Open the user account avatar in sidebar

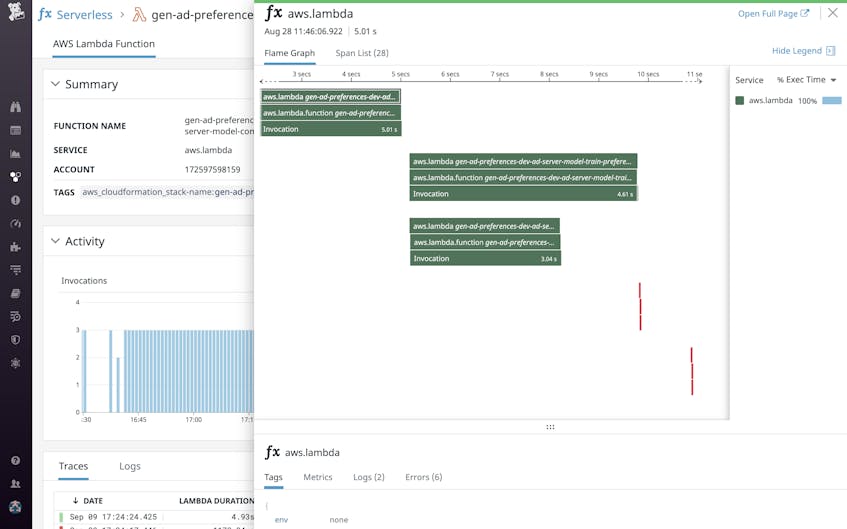(15, 507)
